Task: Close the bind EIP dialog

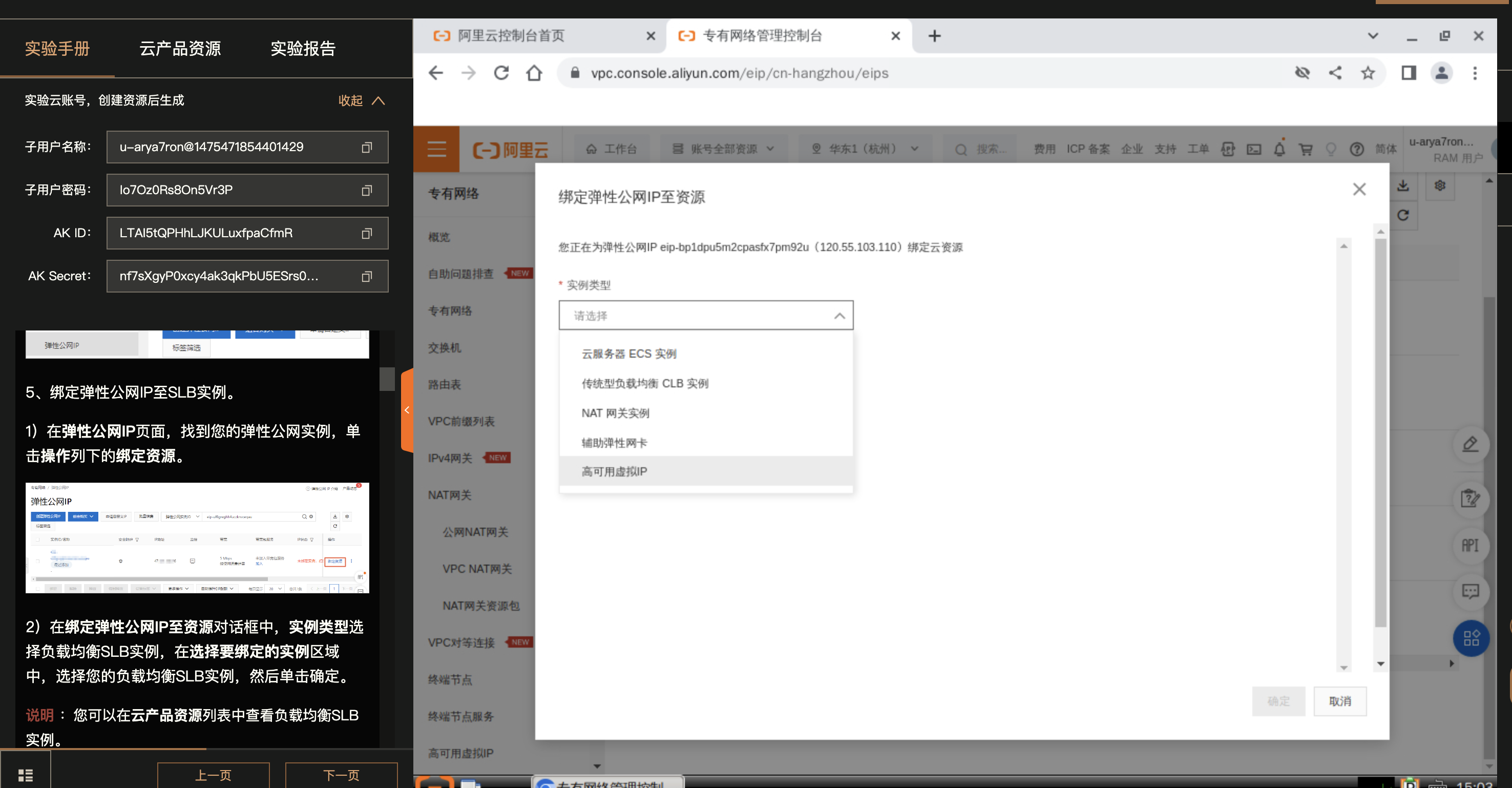Action: tap(1359, 189)
